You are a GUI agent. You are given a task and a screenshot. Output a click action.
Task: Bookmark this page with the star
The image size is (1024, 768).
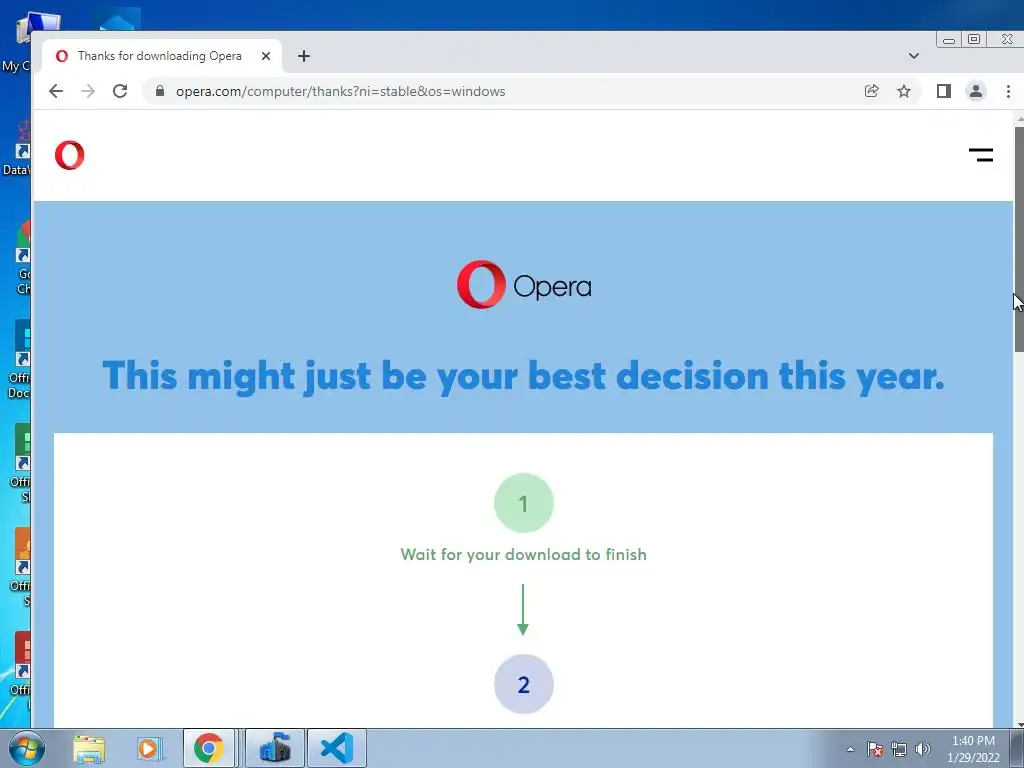904,91
